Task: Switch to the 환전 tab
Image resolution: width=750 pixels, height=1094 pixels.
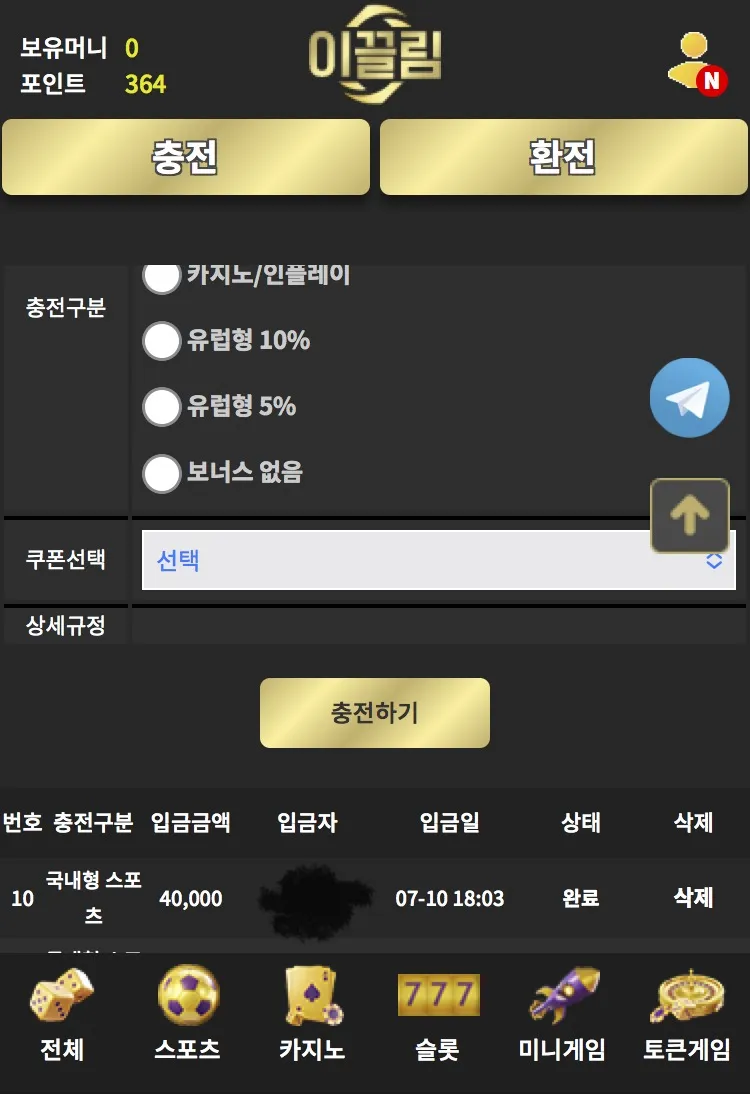Action: coord(564,157)
